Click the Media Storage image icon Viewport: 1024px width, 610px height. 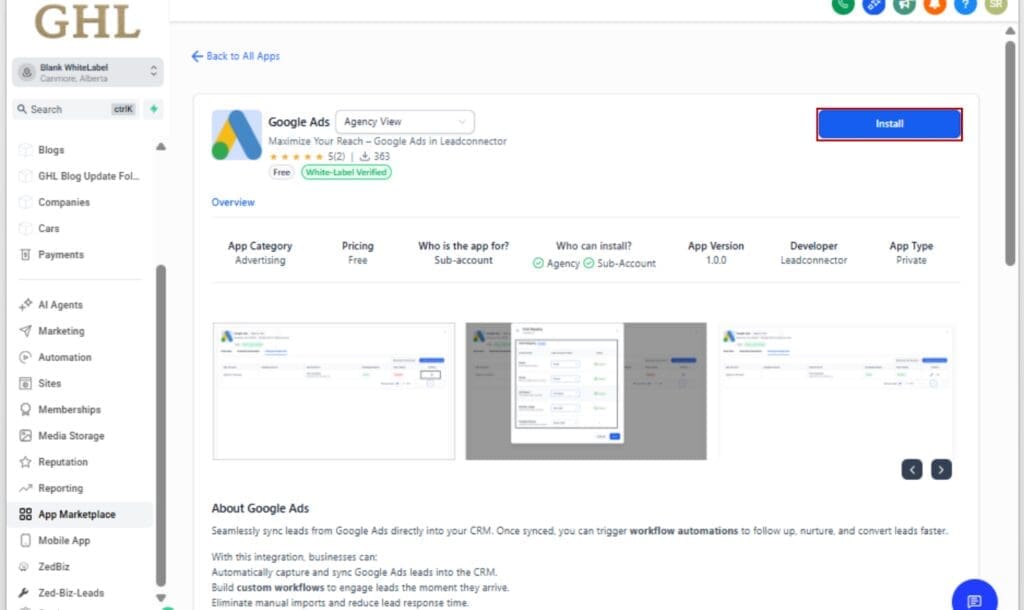[x=25, y=436]
